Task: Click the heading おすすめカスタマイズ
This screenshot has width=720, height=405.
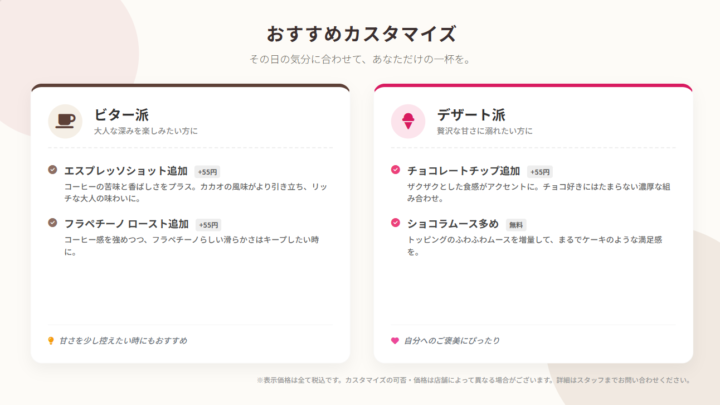Action: (361, 34)
